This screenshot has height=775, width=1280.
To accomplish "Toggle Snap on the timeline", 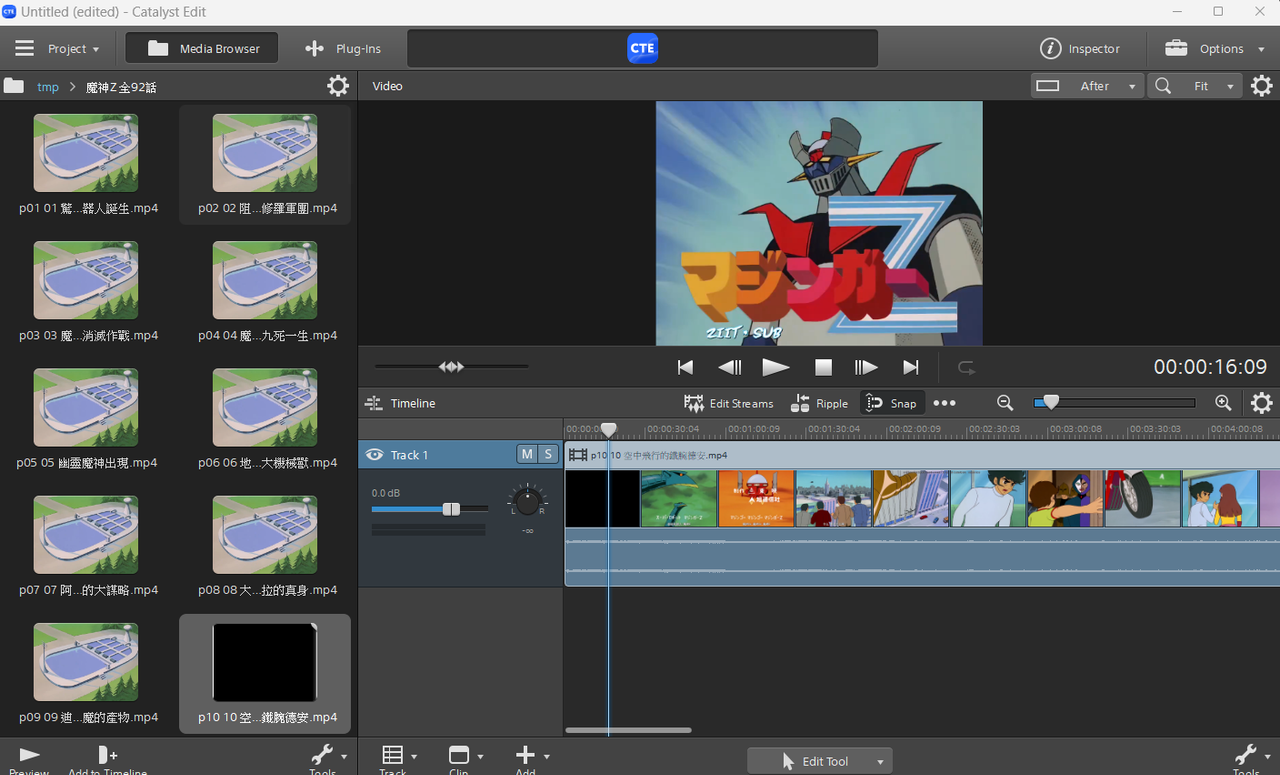I will (892, 403).
